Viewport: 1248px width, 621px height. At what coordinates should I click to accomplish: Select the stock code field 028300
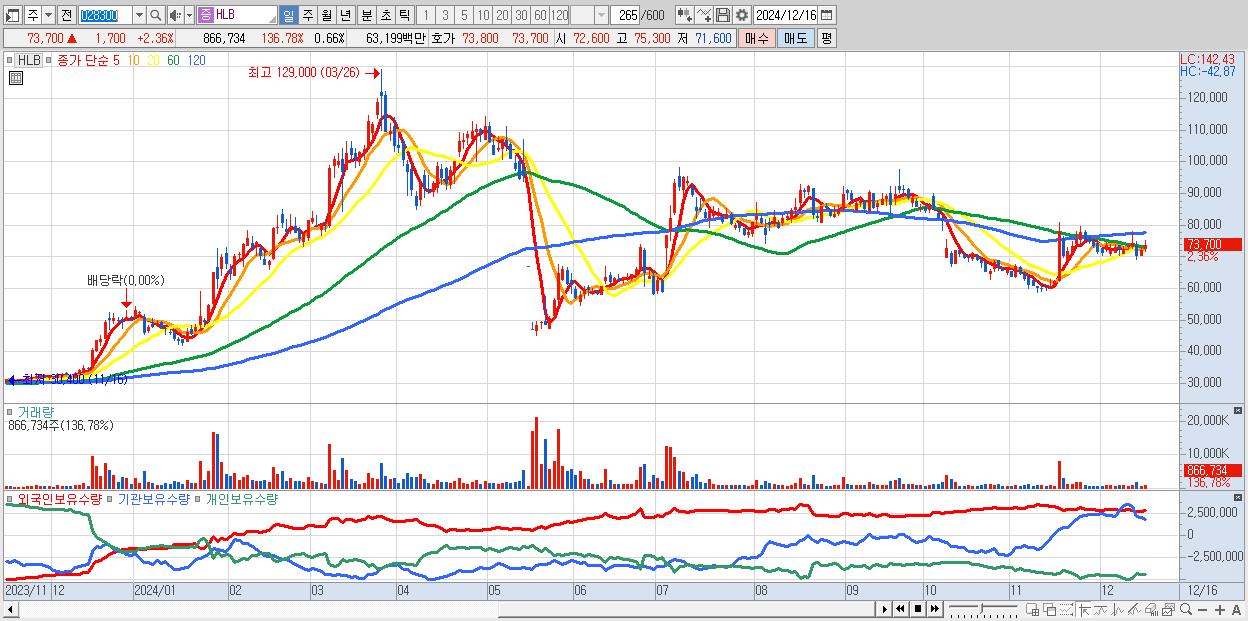(104, 15)
